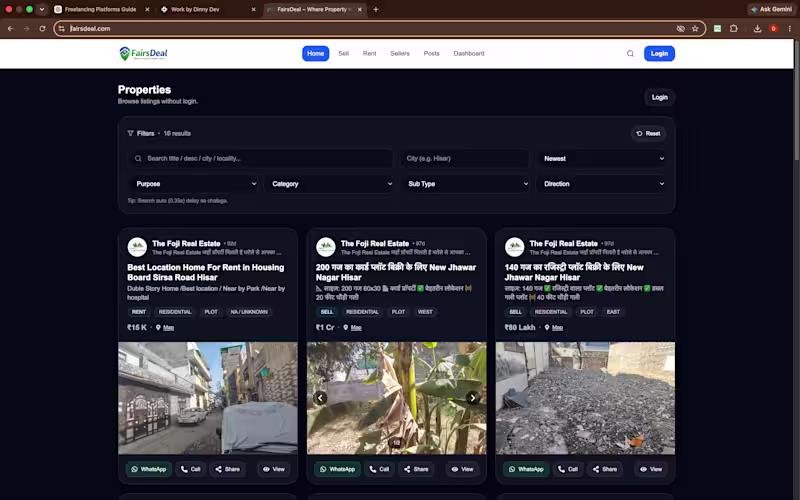Reload the page with the refresh icon
Screen dimensions: 800x500
coord(42,29)
